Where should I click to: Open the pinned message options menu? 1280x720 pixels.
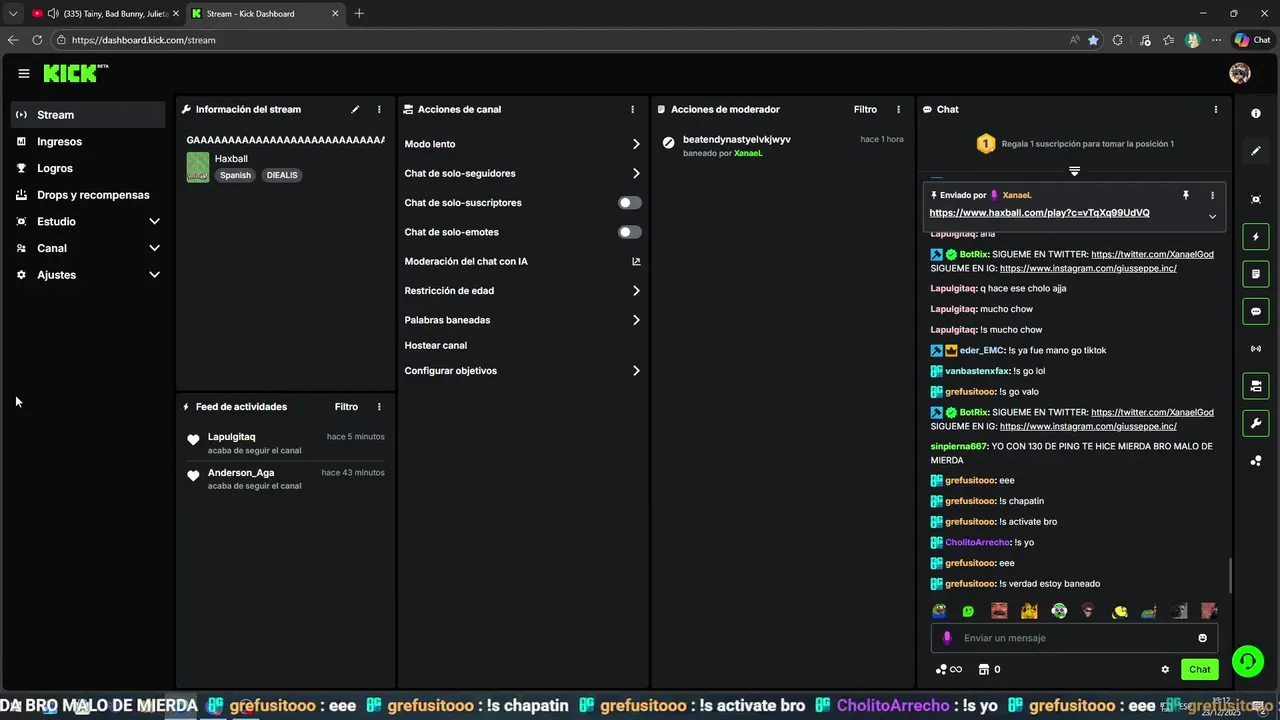(x=1212, y=196)
